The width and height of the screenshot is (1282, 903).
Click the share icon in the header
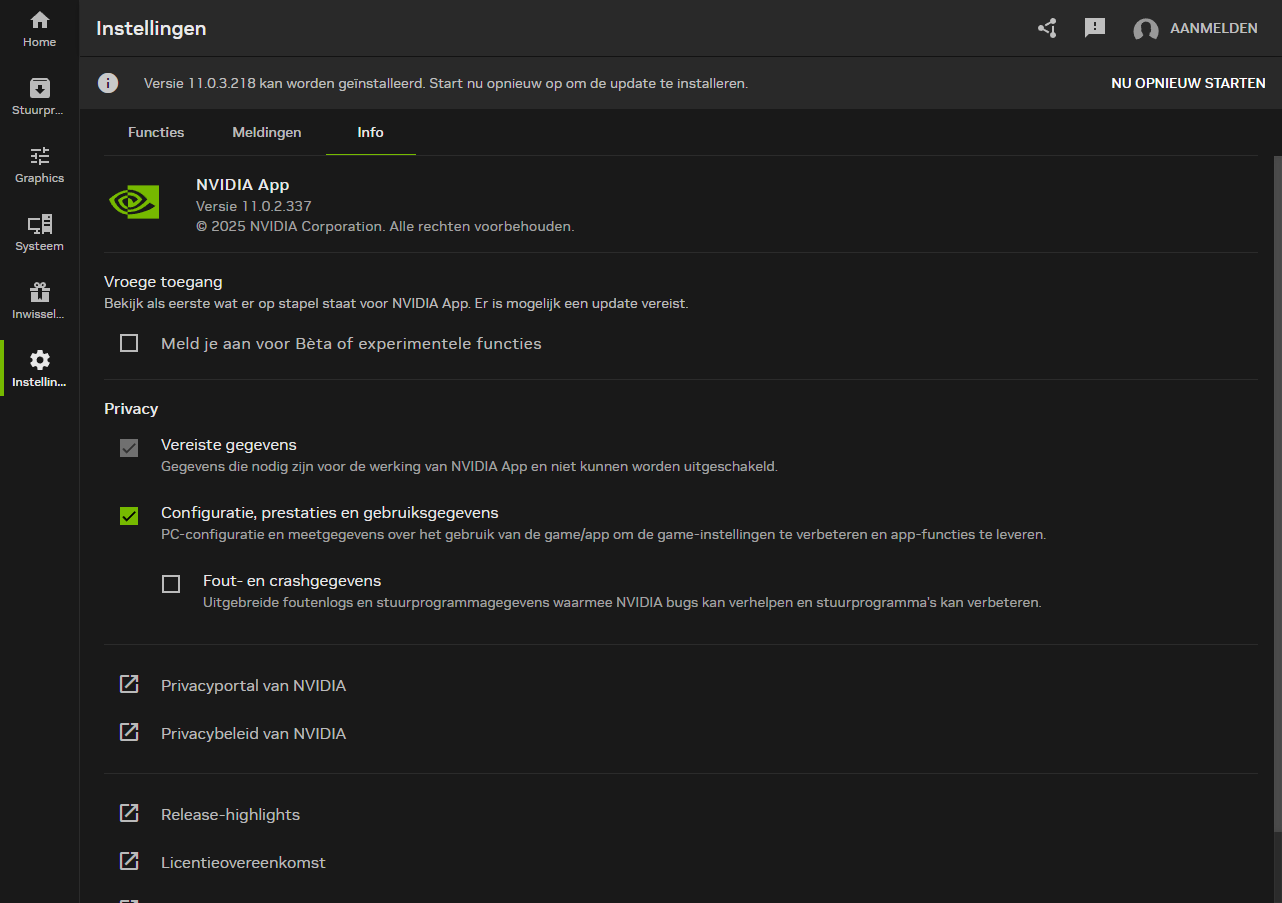point(1047,28)
